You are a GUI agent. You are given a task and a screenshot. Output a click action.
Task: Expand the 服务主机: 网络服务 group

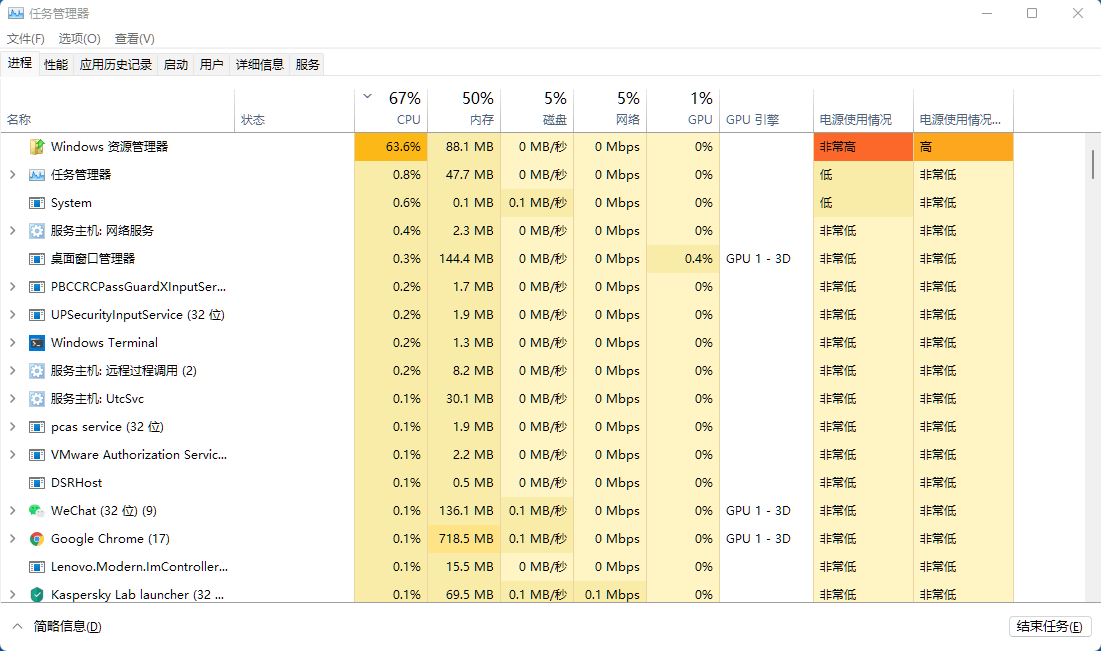(13, 230)
